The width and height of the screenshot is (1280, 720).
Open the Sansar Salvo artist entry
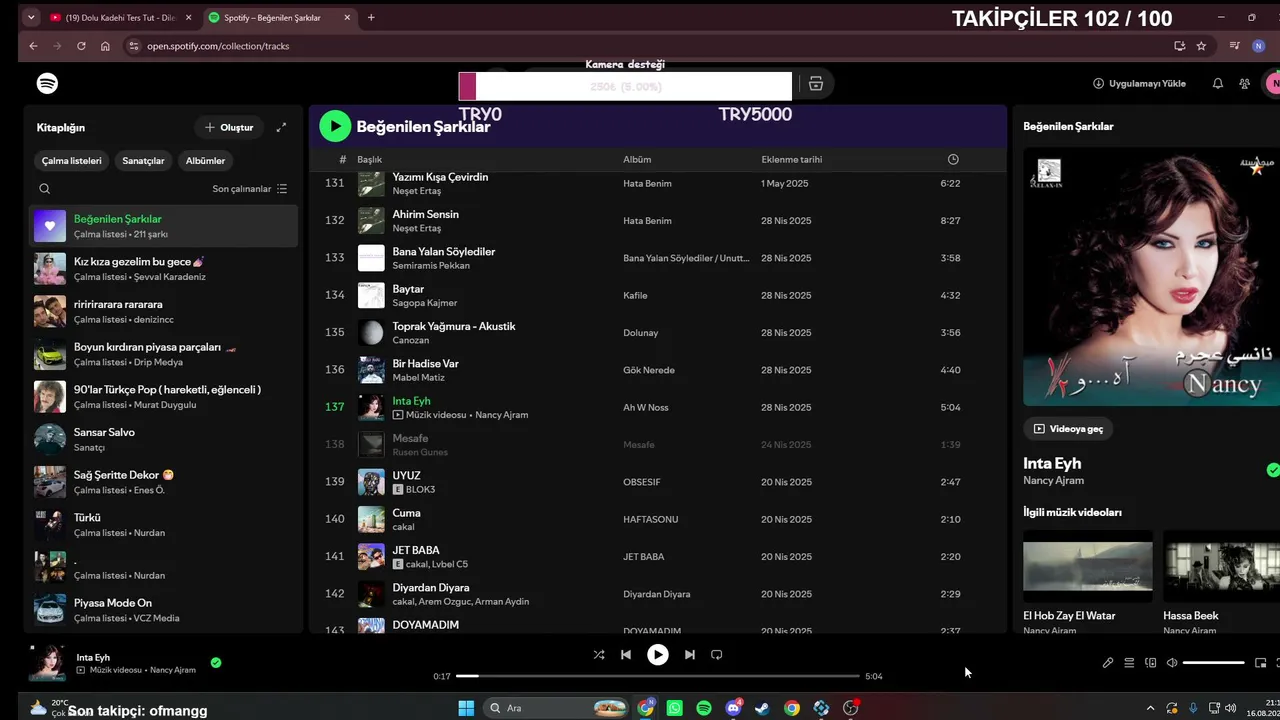click(x=163, y=439)
